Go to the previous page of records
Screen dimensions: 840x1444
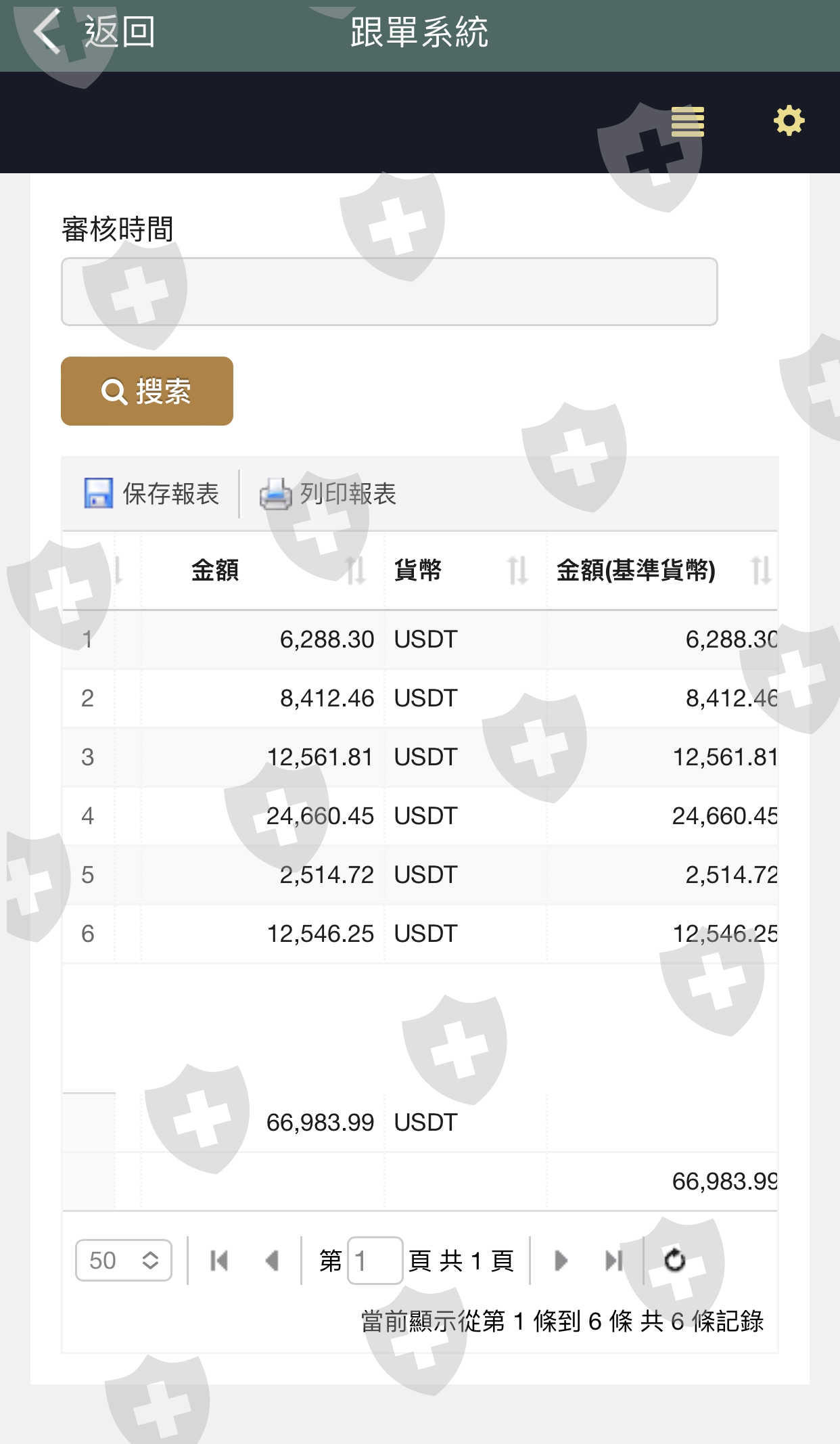click(x=272, y=1261)
